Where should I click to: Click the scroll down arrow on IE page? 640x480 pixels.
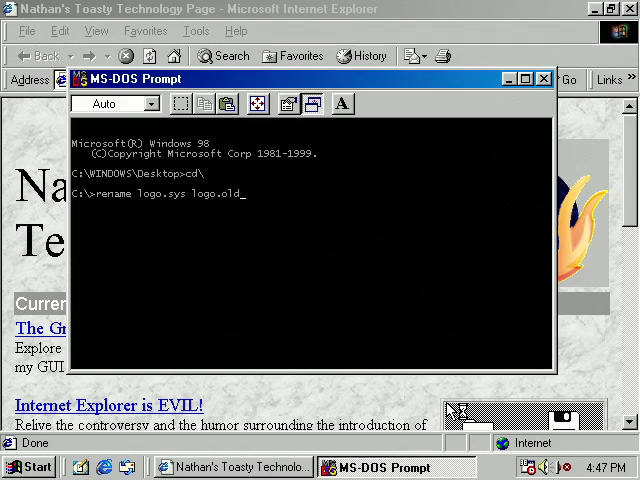point(629,422)
